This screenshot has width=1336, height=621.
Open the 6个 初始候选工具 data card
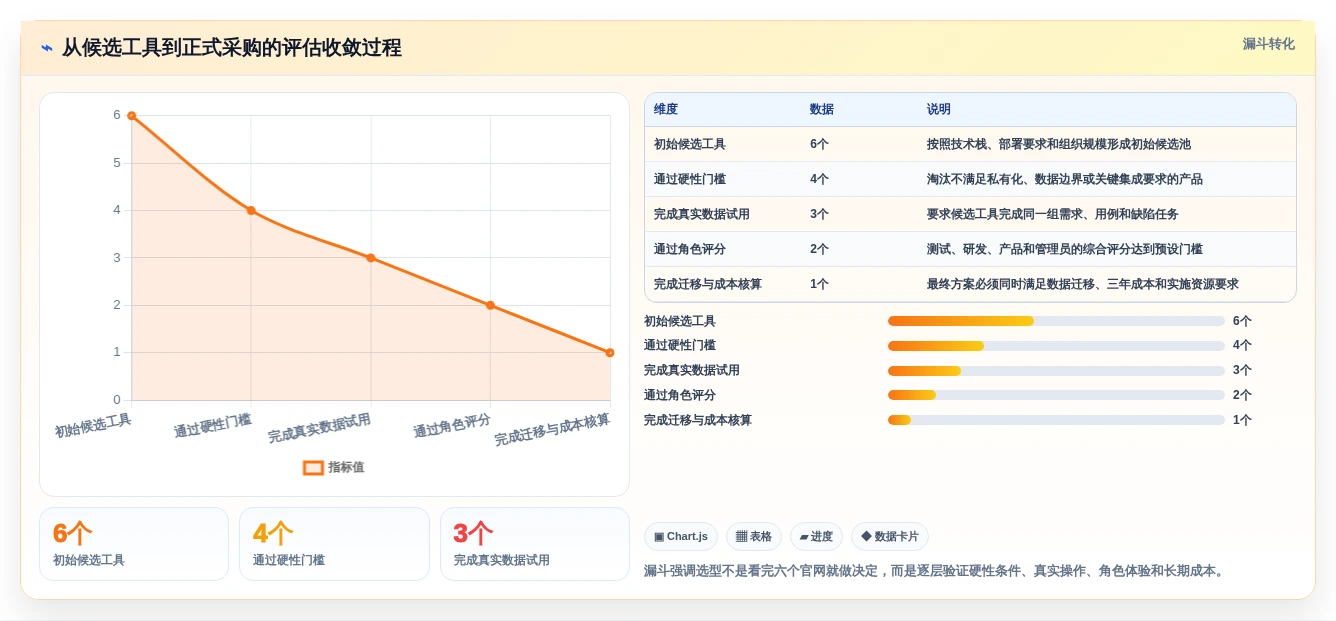134,544
